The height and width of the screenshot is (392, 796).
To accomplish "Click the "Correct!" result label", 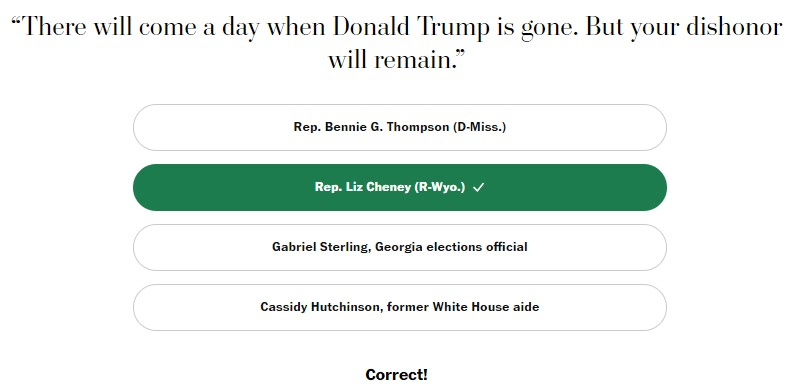I will [396, 375].
